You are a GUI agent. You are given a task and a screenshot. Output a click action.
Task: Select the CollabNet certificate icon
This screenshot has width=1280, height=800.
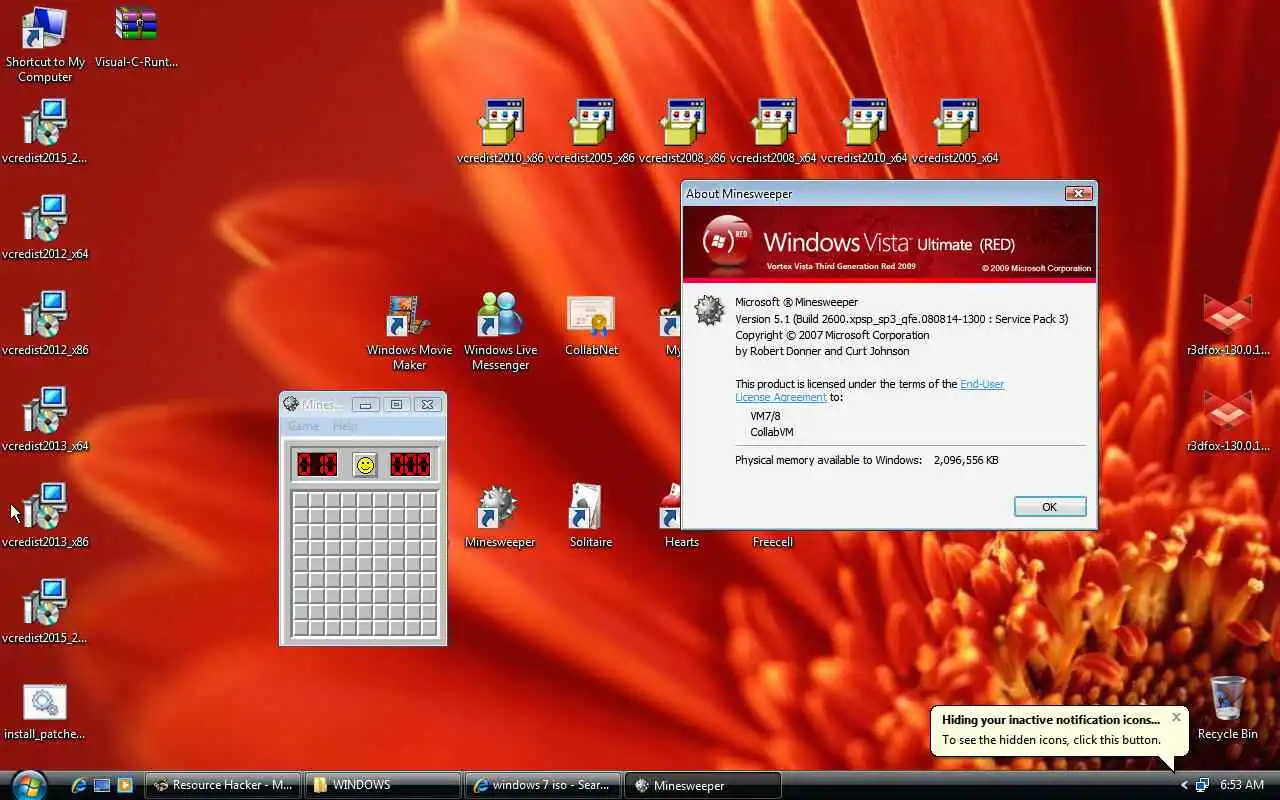point(591,326)
